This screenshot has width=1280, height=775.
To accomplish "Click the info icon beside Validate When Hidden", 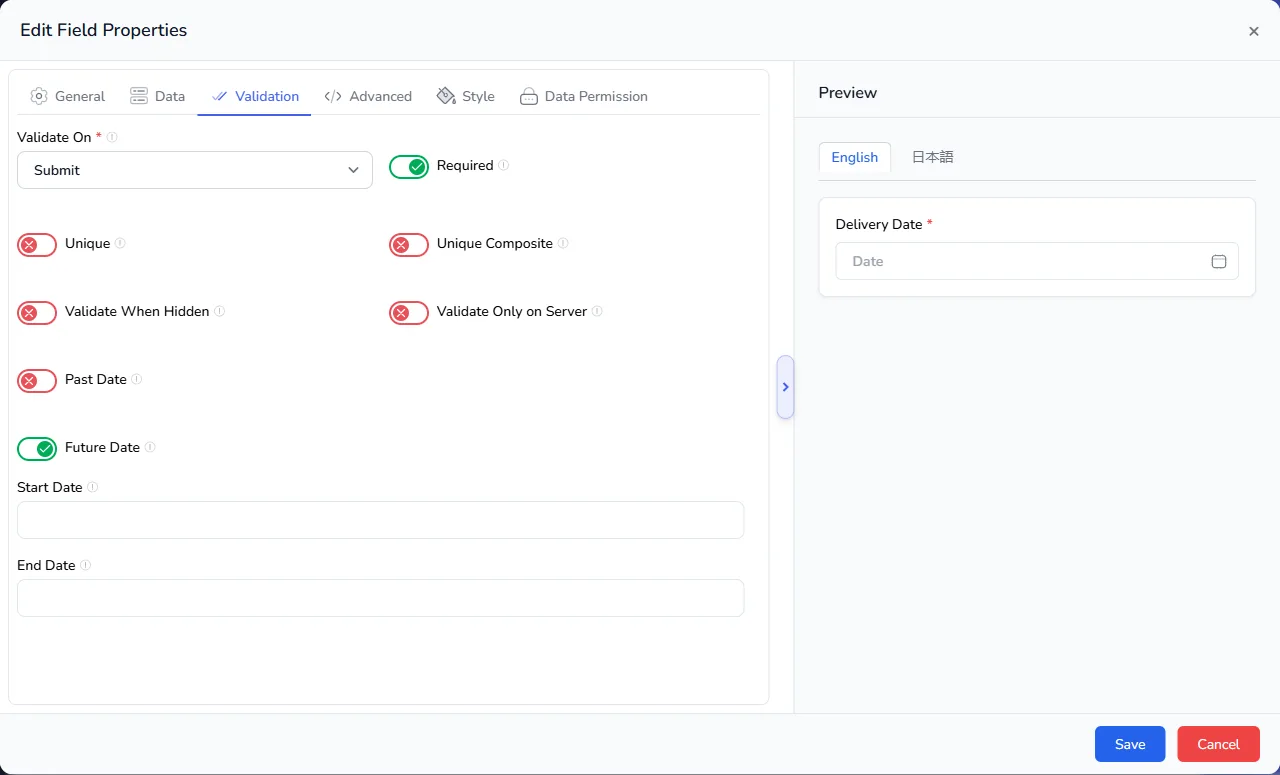I will 220,311.
